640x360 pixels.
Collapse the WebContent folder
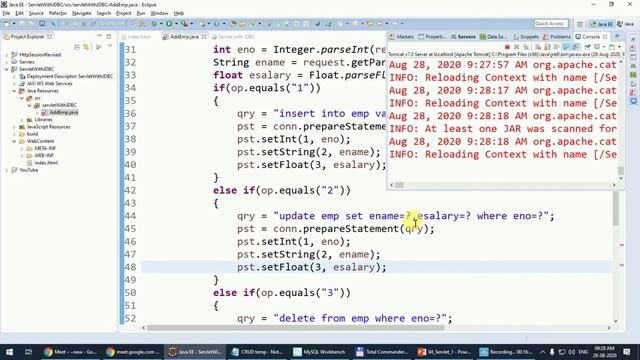[x=14, y=141]
